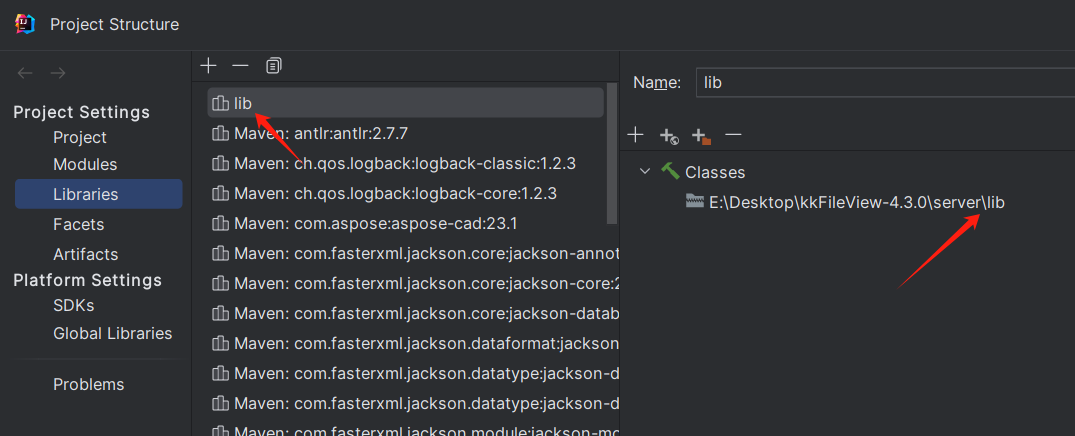This screenshot has height=436, width=1075.
Task: Click the back navigation arrow
Action: pyautogui.click(x=25, y=73)
